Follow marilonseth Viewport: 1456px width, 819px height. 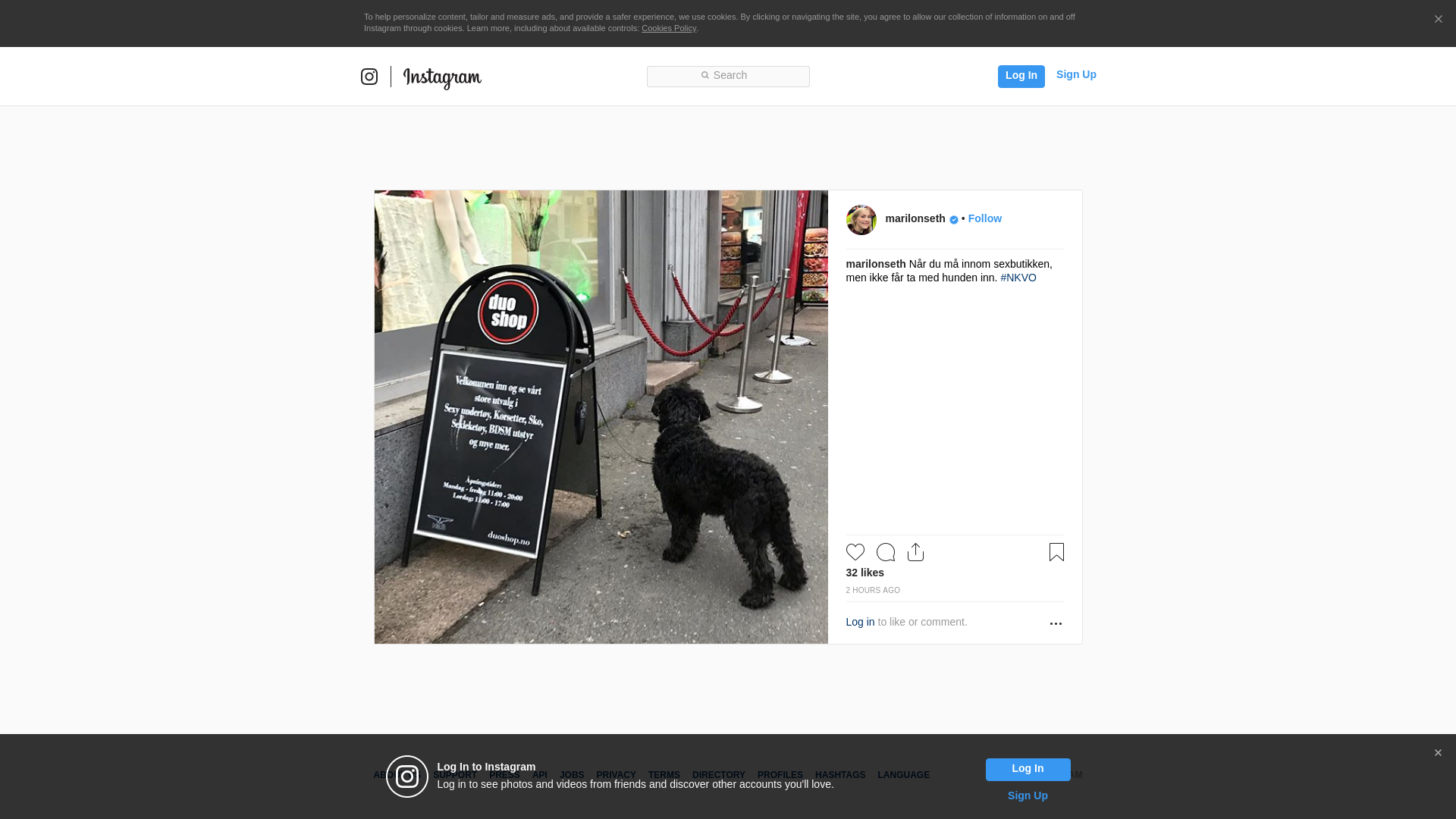985,218
